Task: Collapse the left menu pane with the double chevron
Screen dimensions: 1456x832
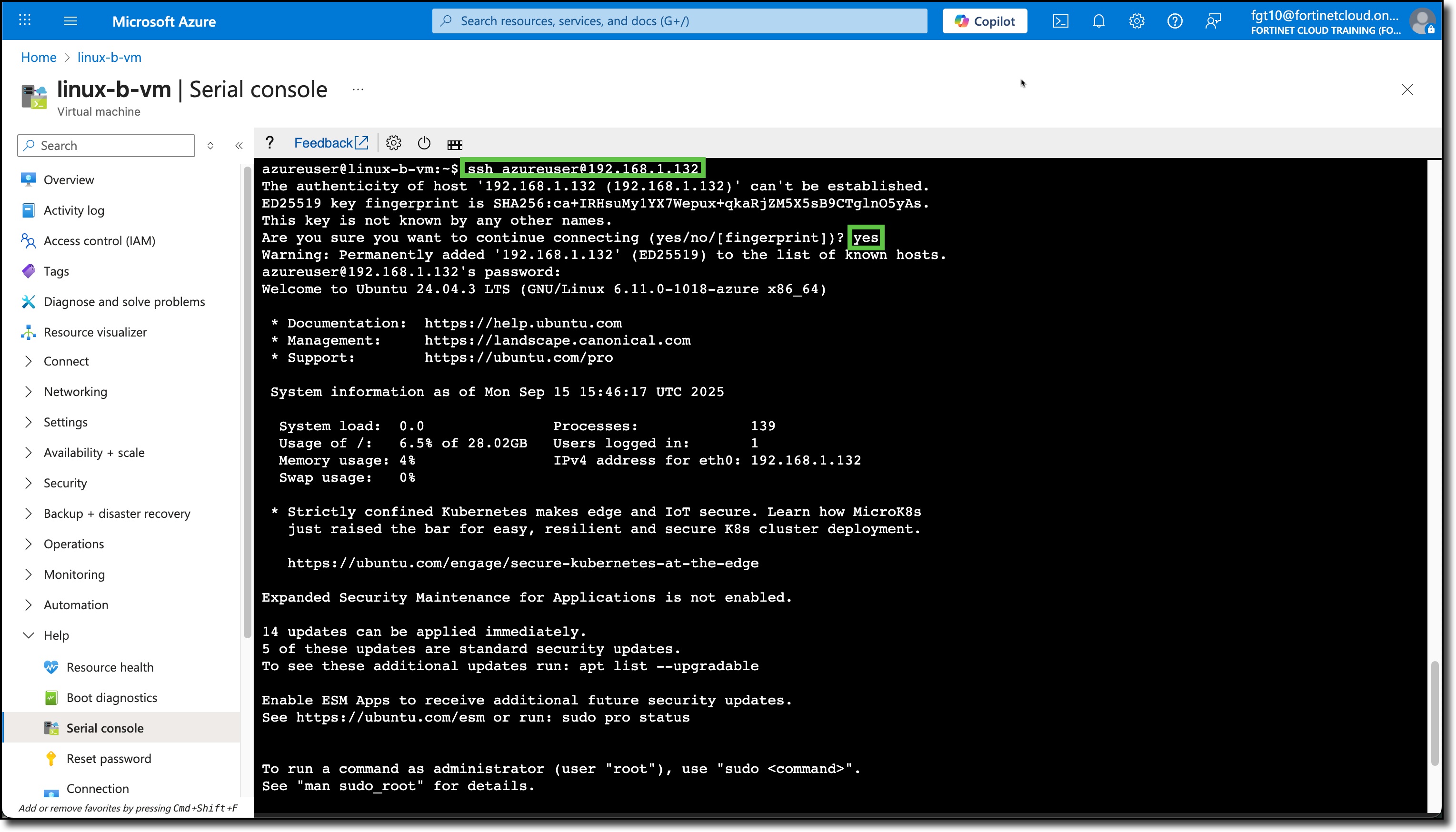Action: (239, 145)
